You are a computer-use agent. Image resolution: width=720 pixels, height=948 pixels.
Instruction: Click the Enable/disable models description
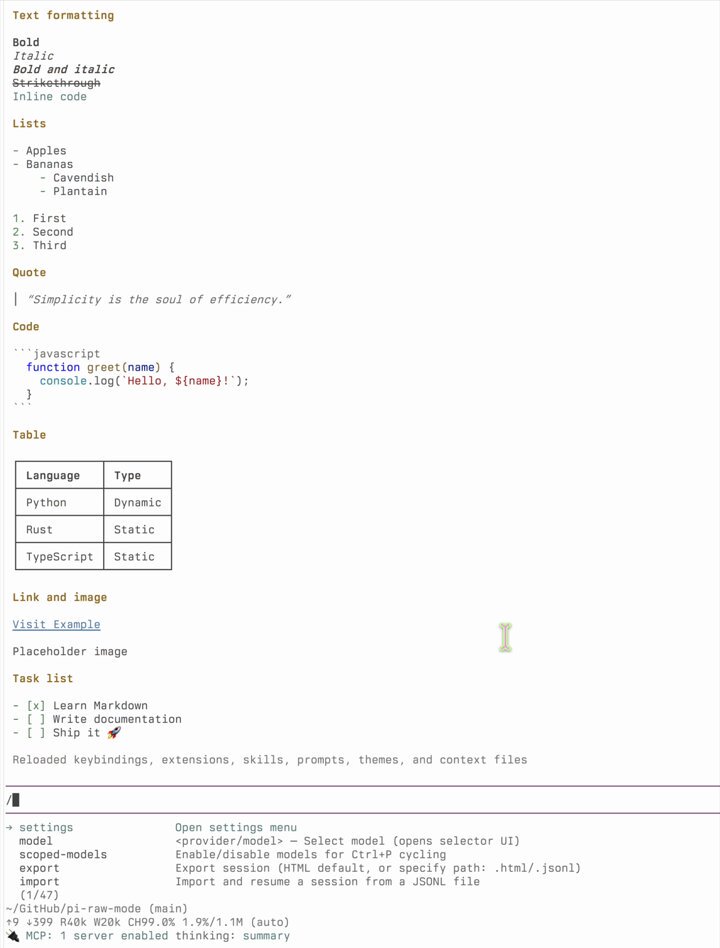tap(311, 854)
